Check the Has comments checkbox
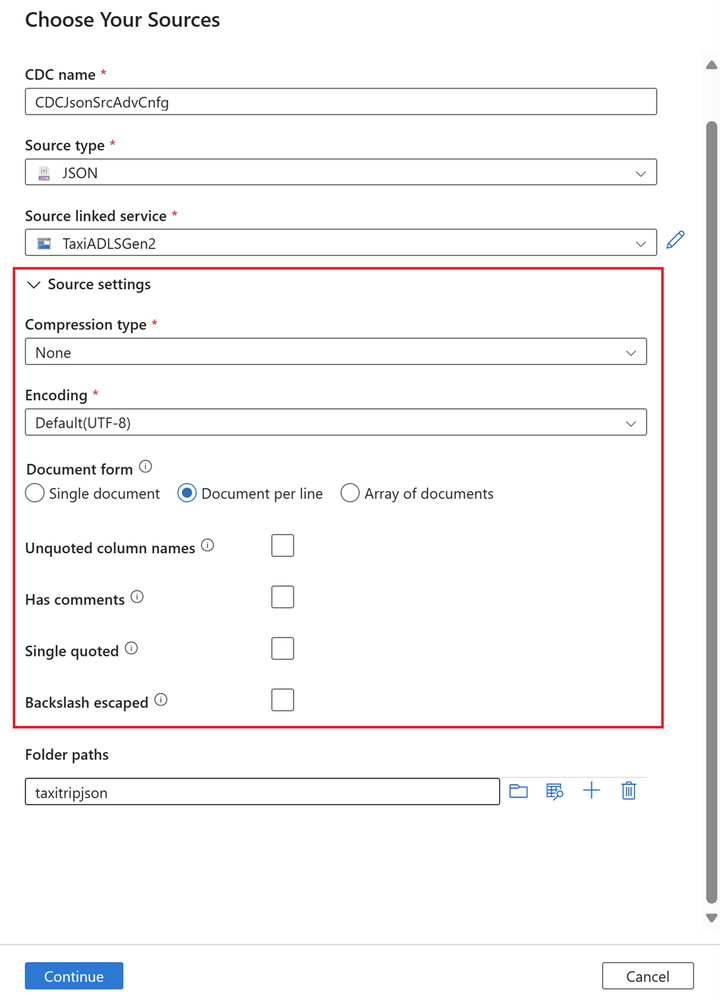Screen dimensions: 720x999 click(282, 598)
